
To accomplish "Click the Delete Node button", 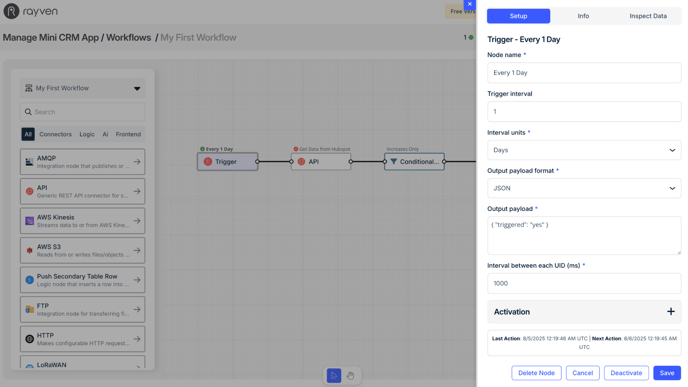I will pyautogui.click(x=536, y=373).
